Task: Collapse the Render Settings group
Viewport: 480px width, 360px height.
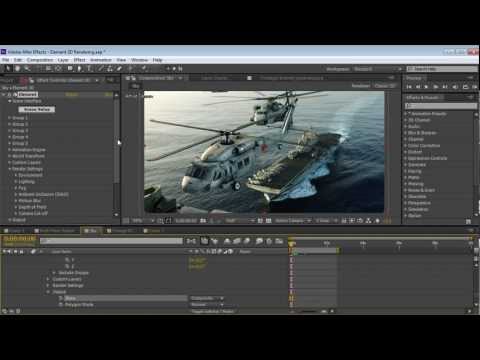Action: (x=9, y=169)
